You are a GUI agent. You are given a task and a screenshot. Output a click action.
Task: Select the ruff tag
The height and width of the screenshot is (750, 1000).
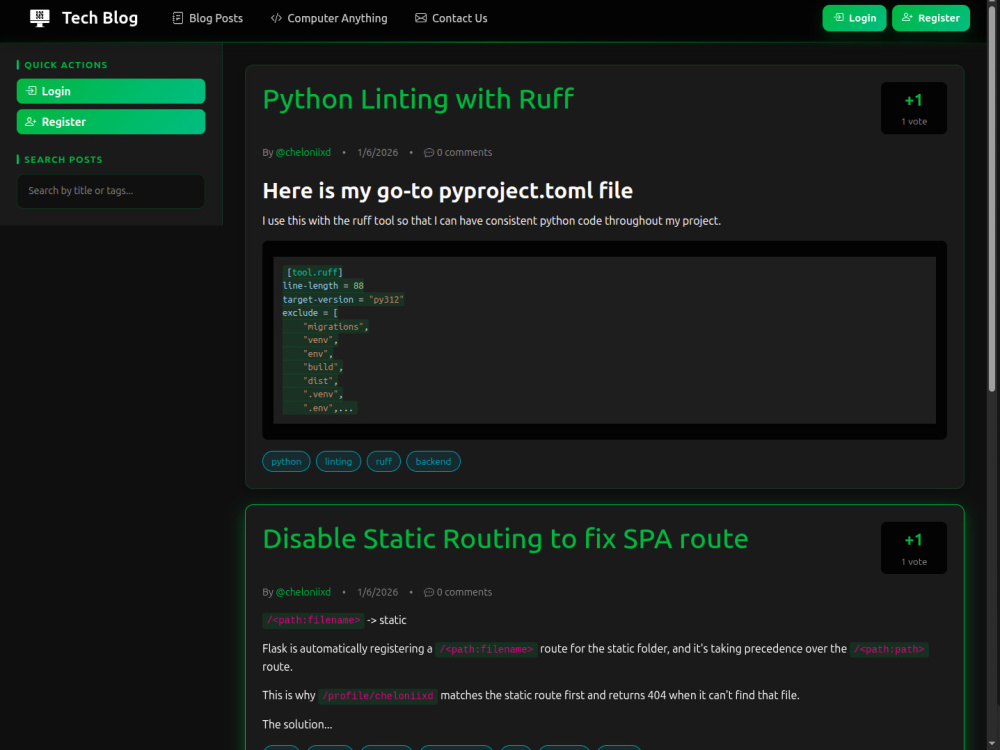point(384,462)
